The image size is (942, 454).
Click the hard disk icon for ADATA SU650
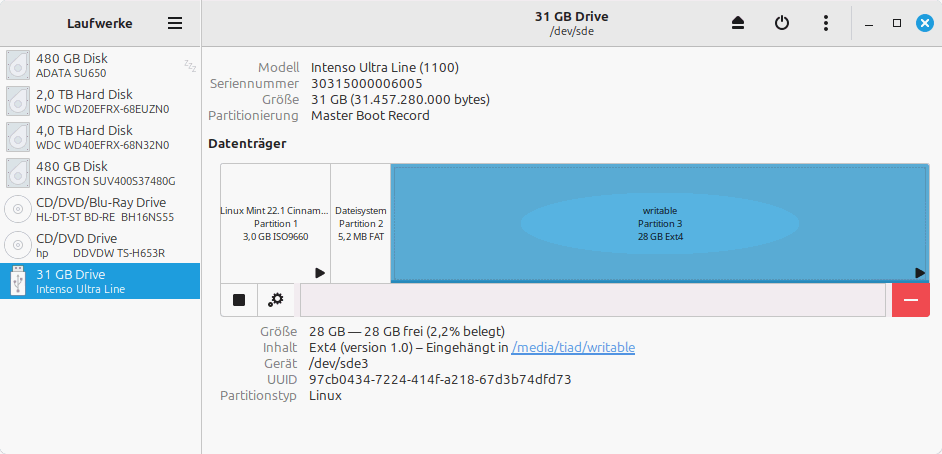(18, 65)
